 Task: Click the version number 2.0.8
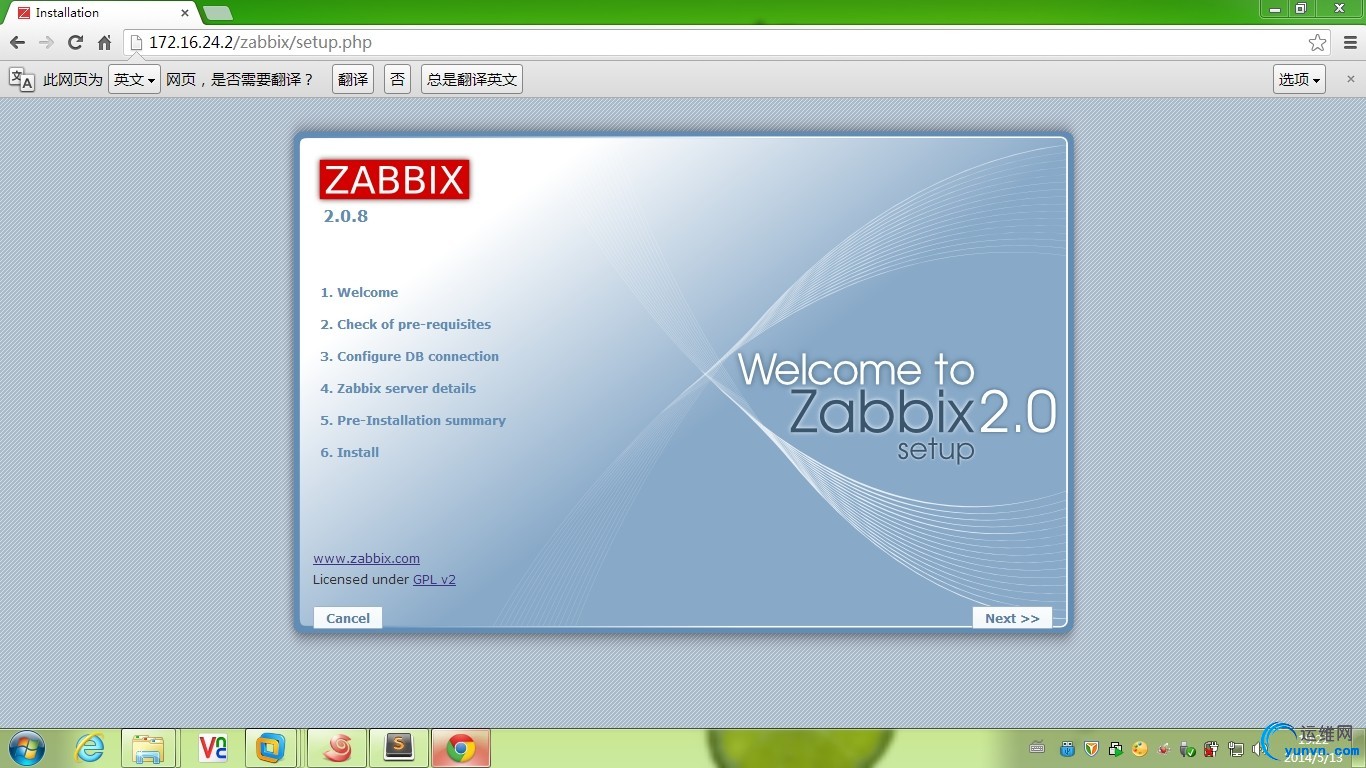[x=346, y=216]
